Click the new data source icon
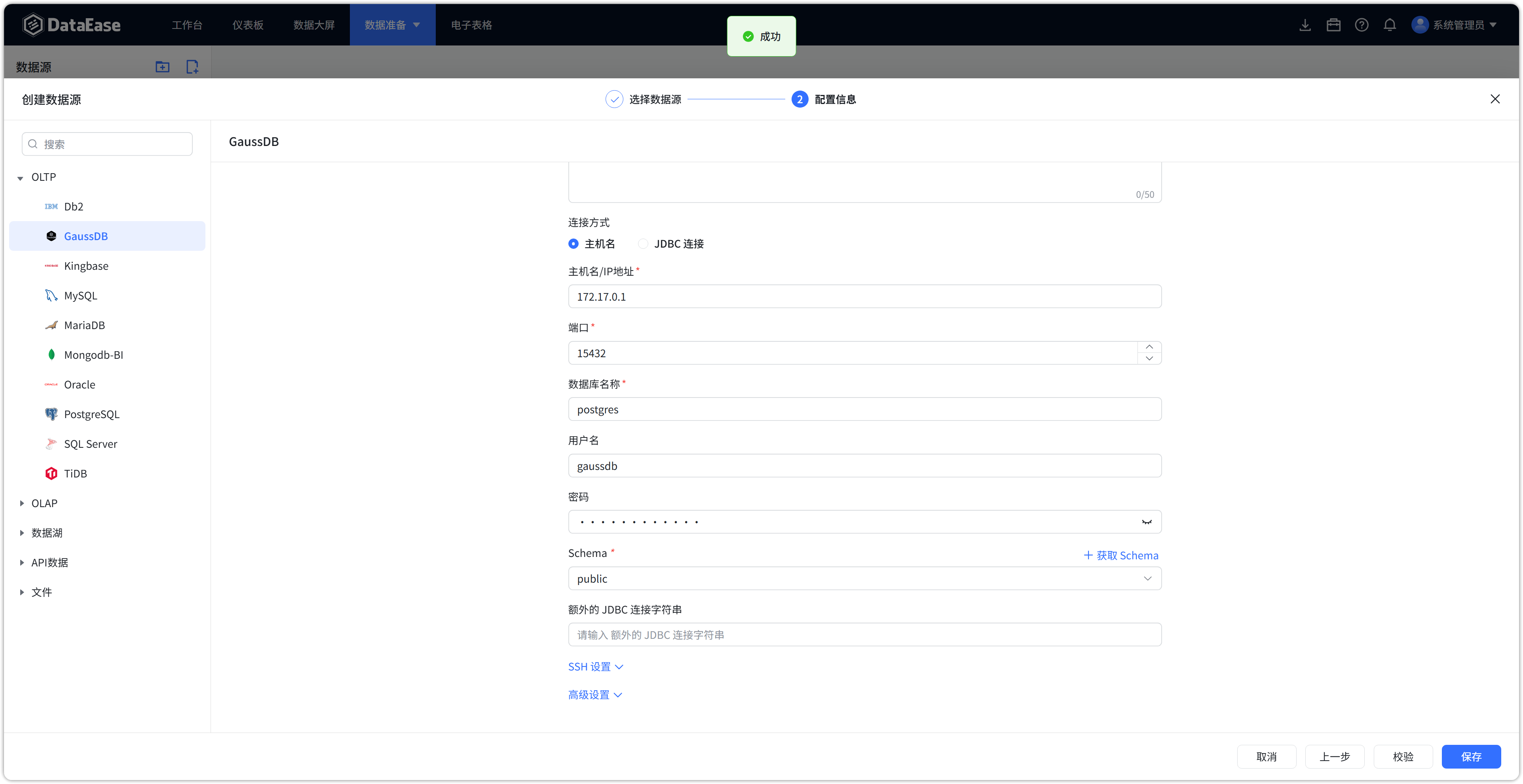This screenshot has width=1523, height=784. coord(192,67)
